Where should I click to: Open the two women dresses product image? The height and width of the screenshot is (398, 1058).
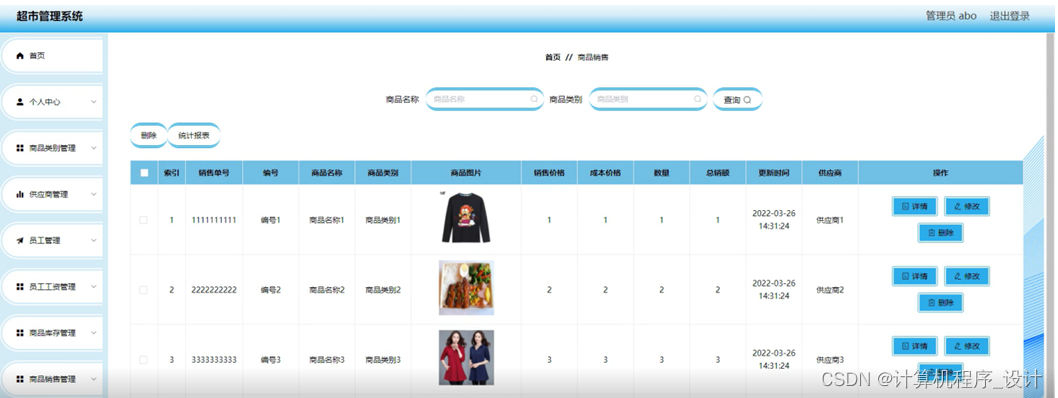(466, 358)
